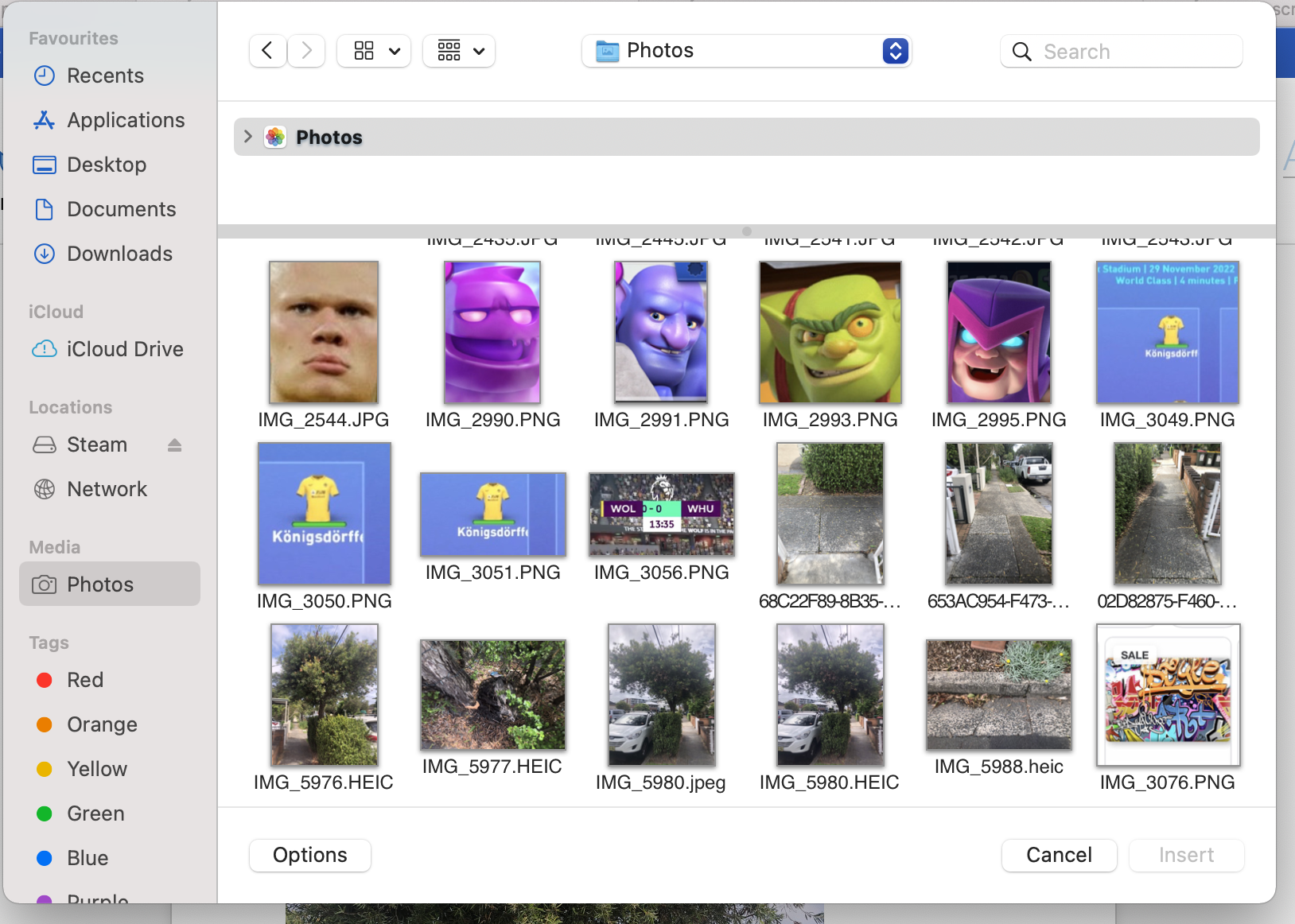Open iCloud Drive in the sidebar
Viewport: 1295px width, 924px height.
[110, 349]
